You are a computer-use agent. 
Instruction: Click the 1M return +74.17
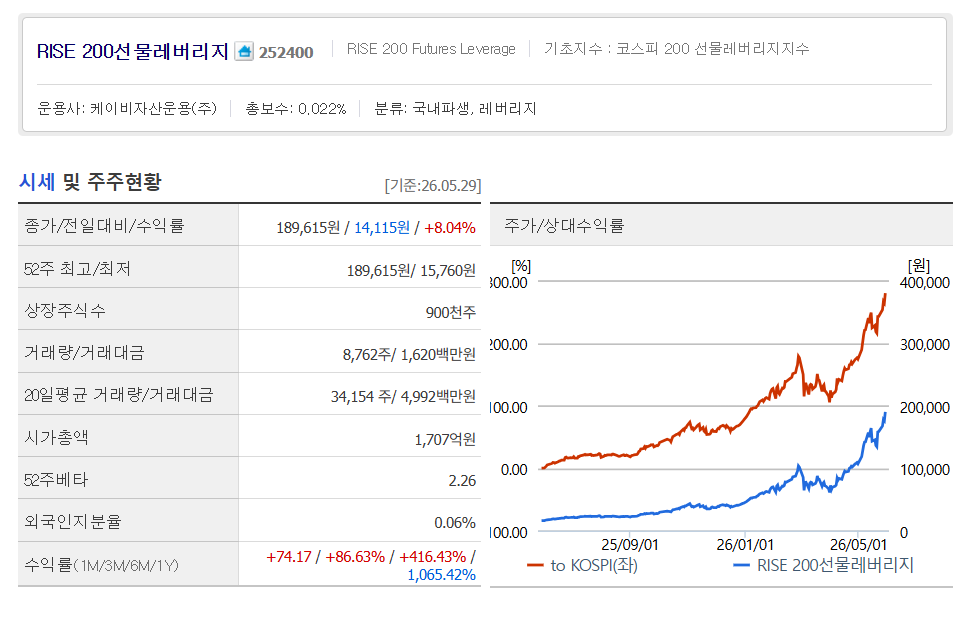[289, 557]
